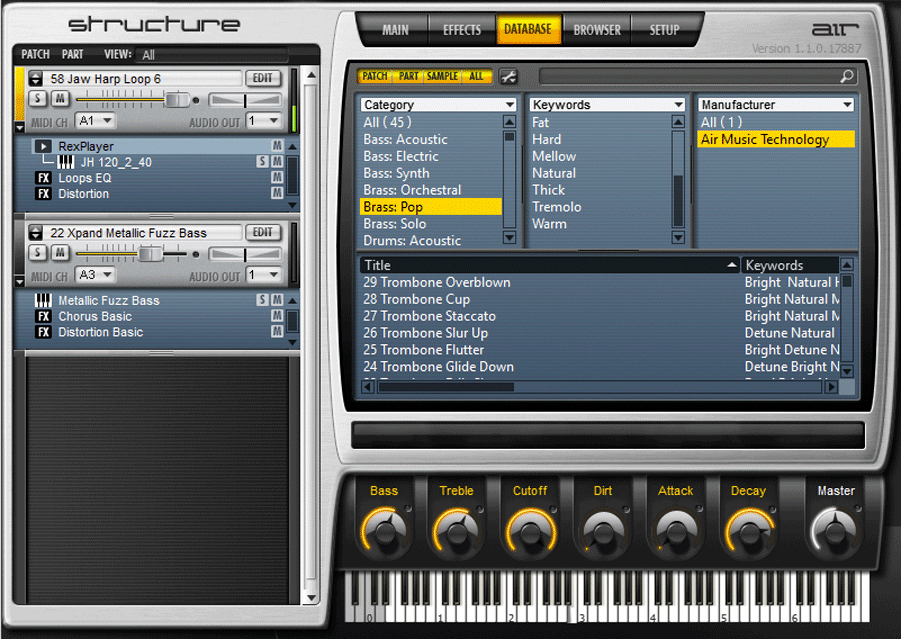Enable the SAMPLE filter button

coord(442,75)
